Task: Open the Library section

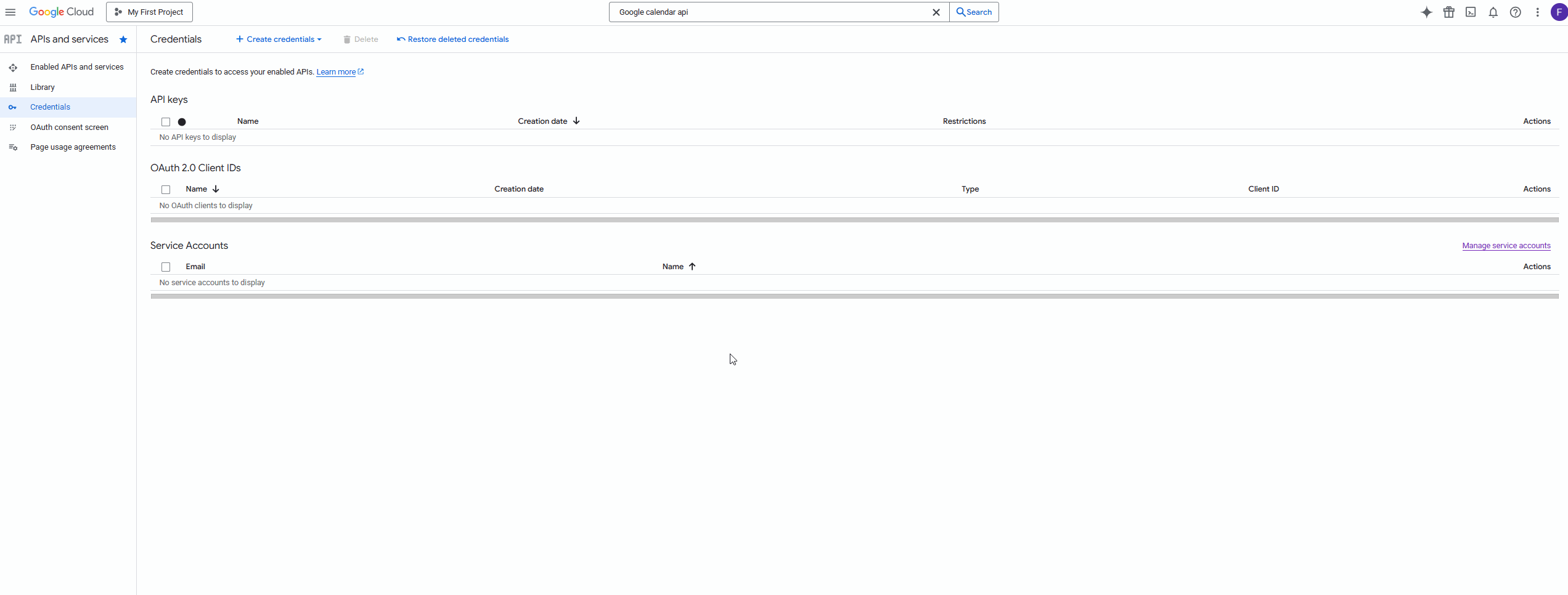Action: [43, 87]
